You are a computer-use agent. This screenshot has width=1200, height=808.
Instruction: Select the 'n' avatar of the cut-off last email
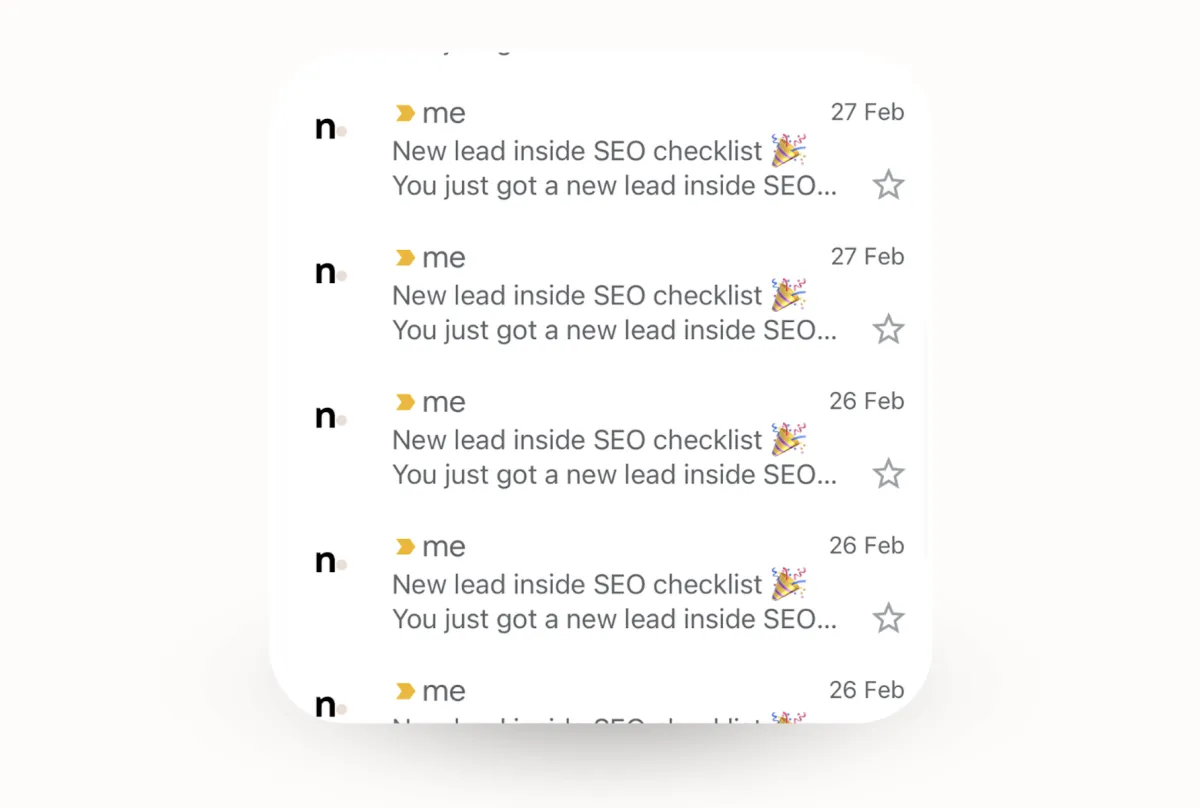[x=330, y=706]
